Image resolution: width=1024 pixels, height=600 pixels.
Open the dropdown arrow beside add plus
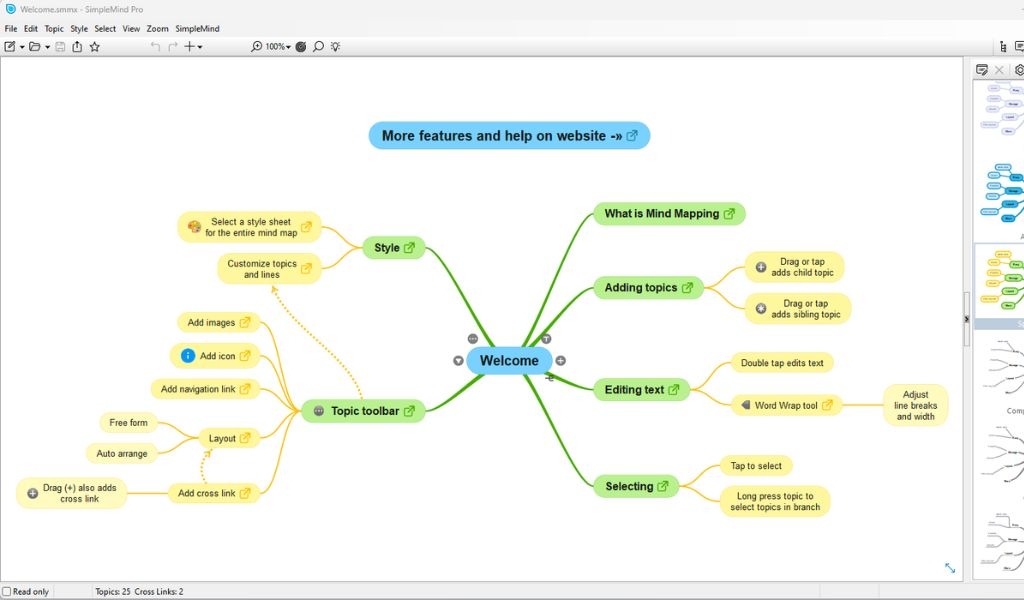[x=200, y=47]
